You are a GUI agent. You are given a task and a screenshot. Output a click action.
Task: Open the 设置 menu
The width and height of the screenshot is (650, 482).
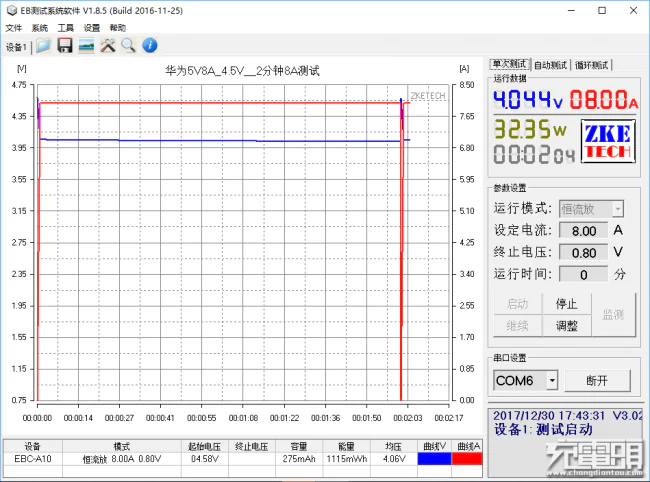click(92, 28)
